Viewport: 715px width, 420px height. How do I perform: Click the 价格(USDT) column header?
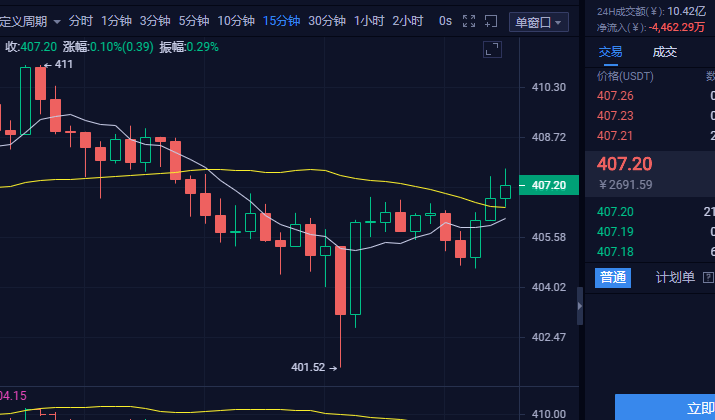pos(625,76)
